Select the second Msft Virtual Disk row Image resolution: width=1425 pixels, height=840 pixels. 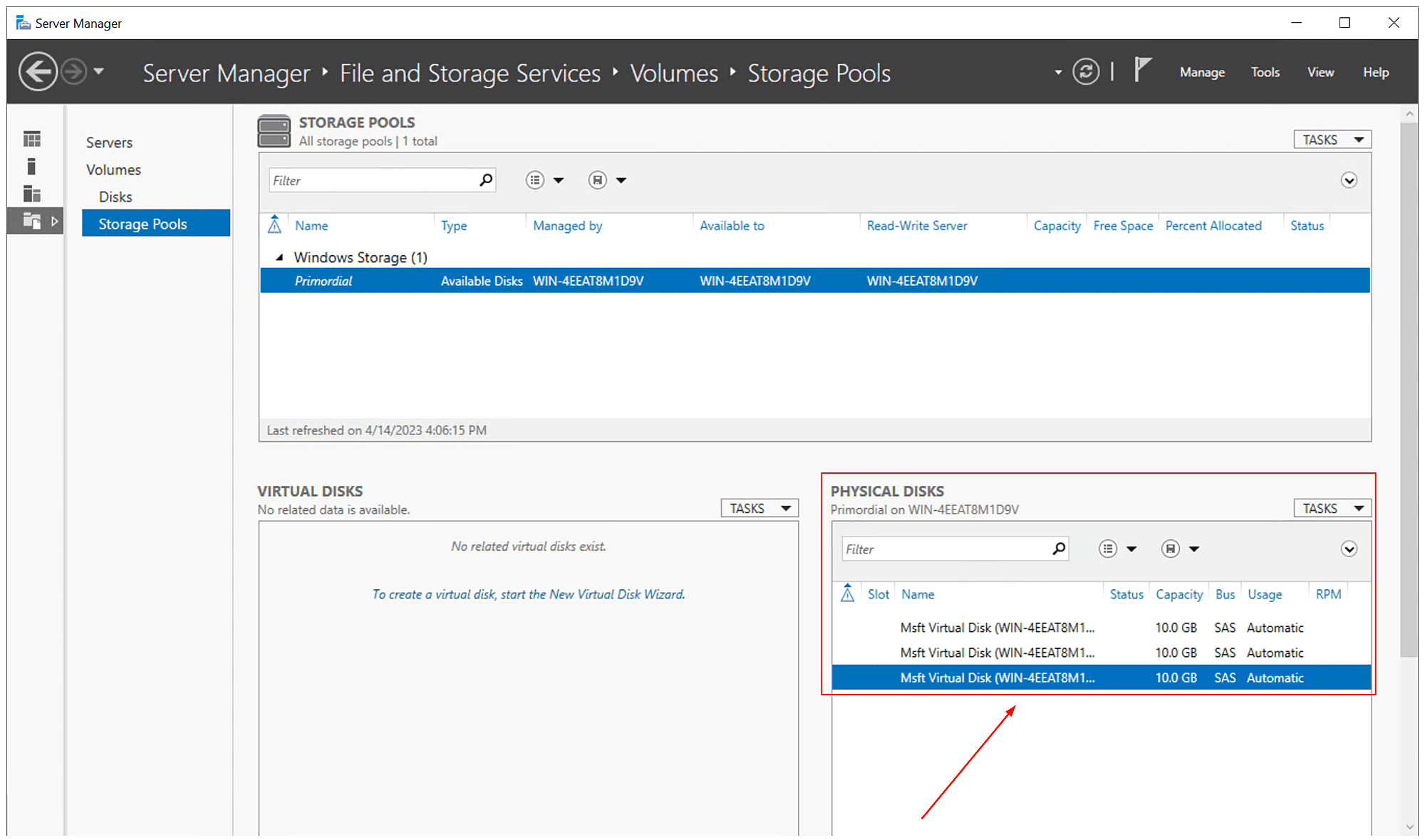point(1102,653)
